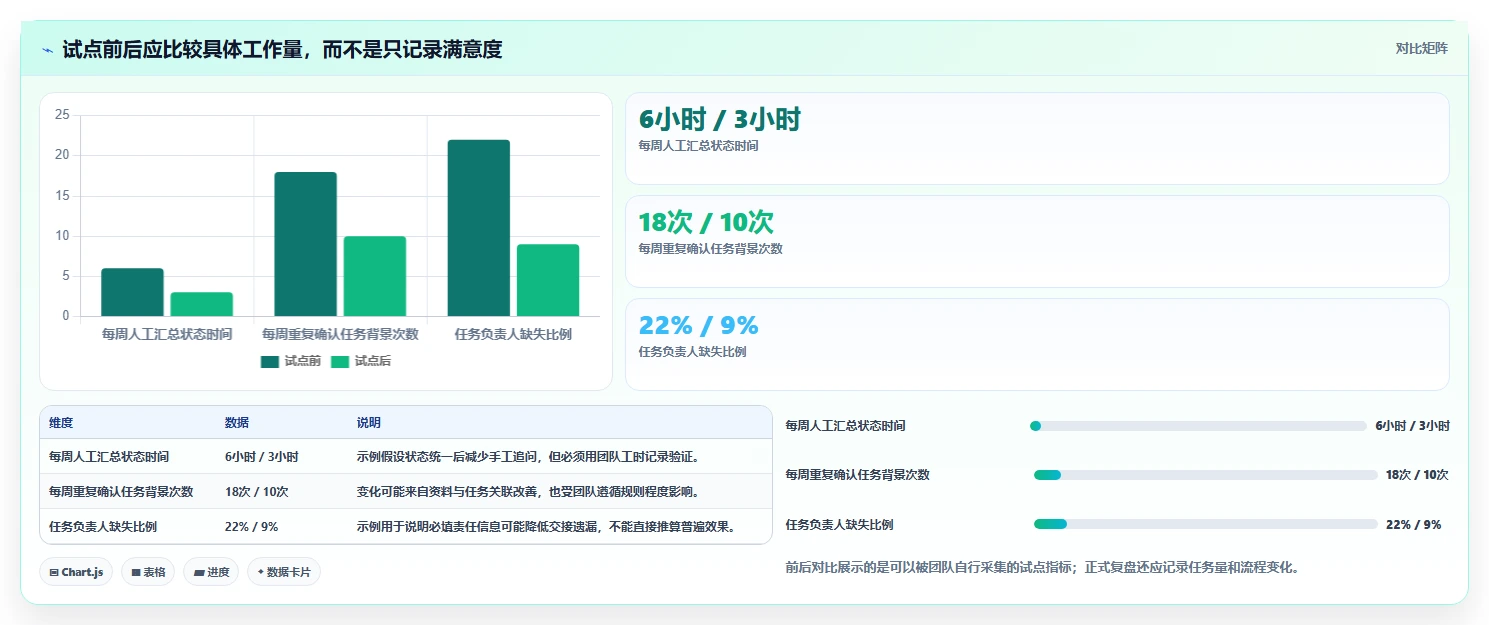Select the 18次 / 10次 data card

1037,241
